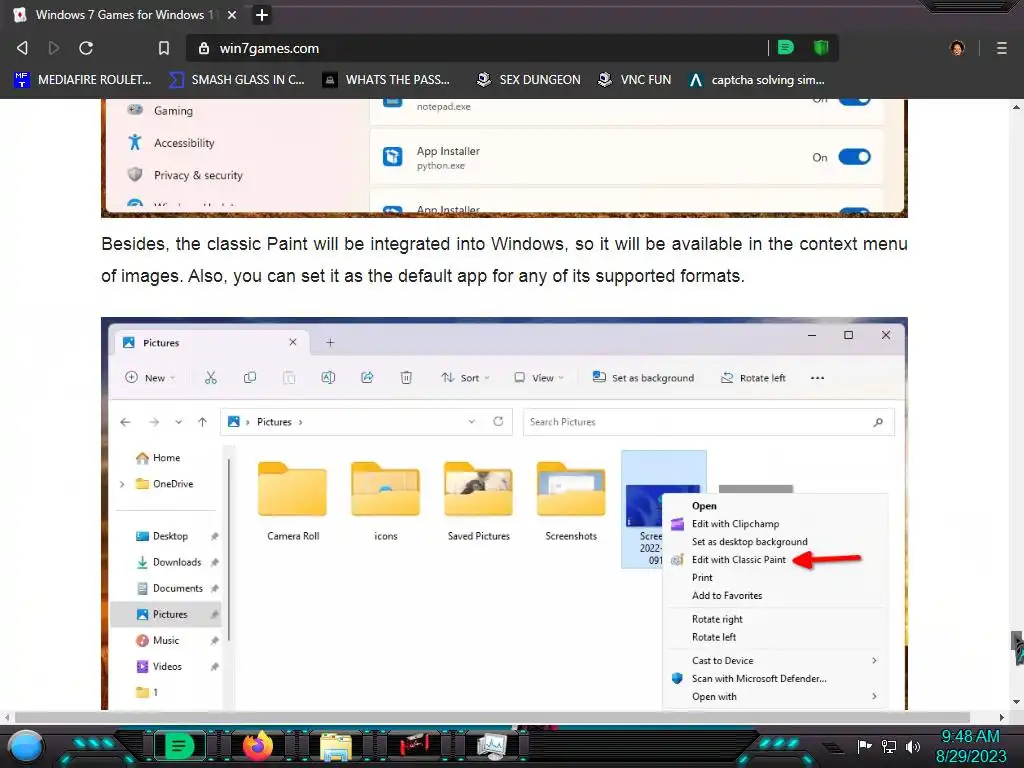Click Gaming in the settings sidebar image

[x=160, y=110]
